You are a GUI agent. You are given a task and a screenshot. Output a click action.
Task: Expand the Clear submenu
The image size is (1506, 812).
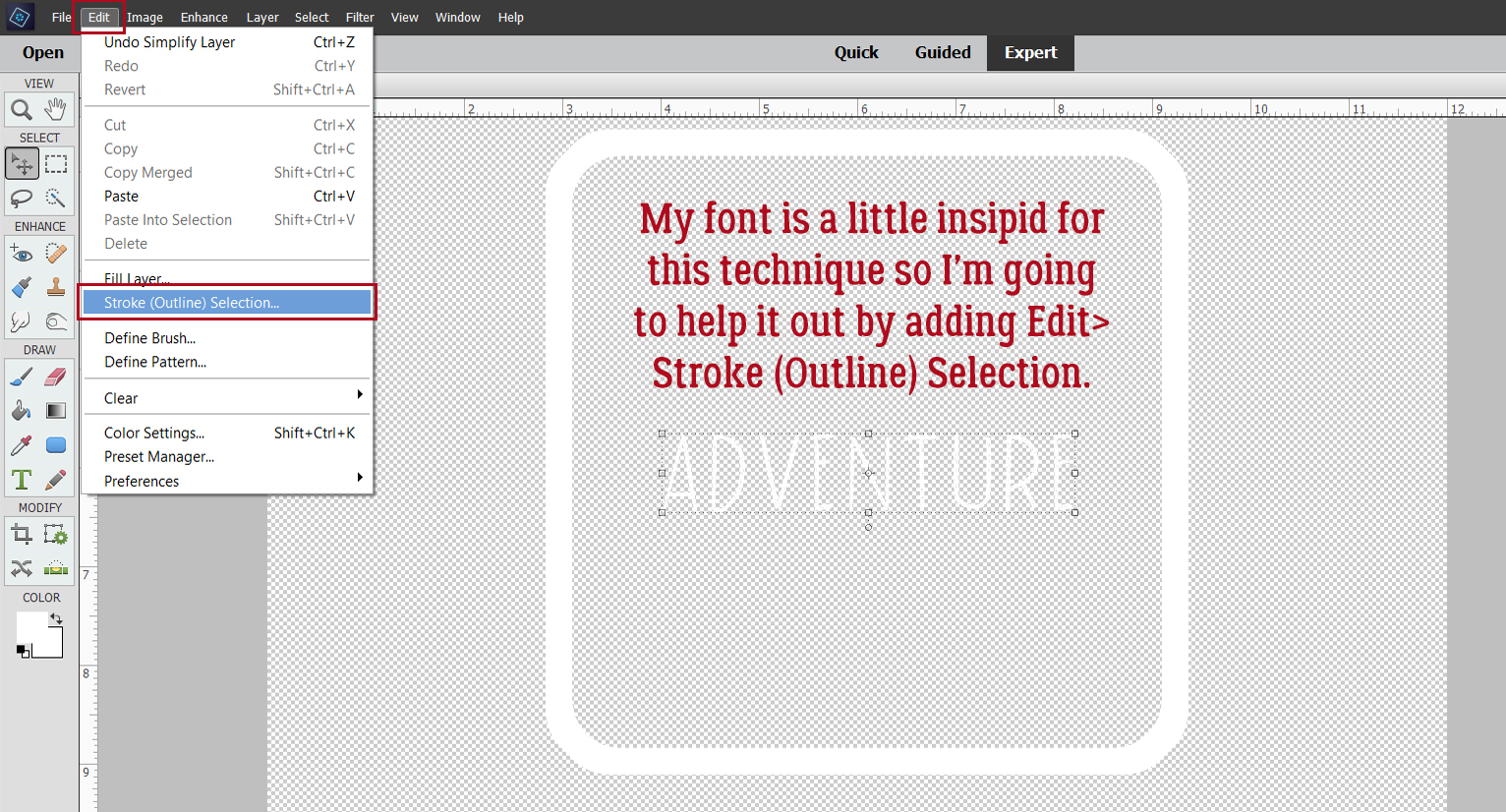coord(227,398)
